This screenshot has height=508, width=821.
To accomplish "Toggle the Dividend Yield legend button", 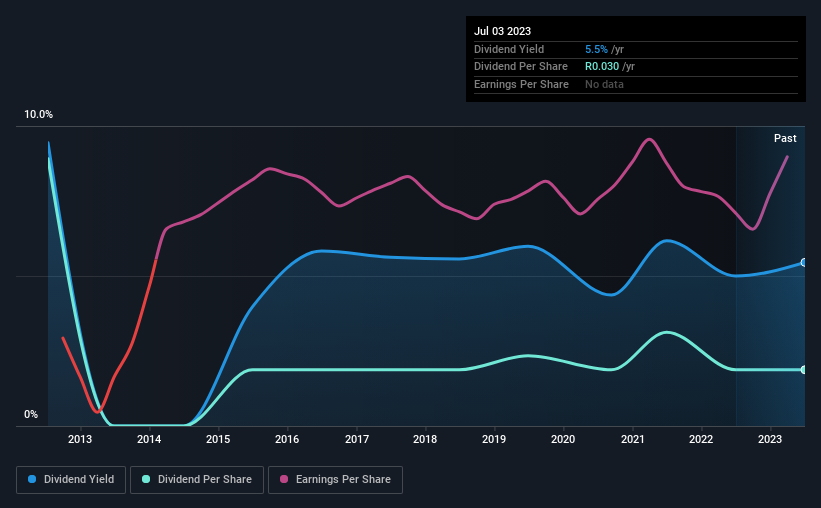I will tap(71, 480).
